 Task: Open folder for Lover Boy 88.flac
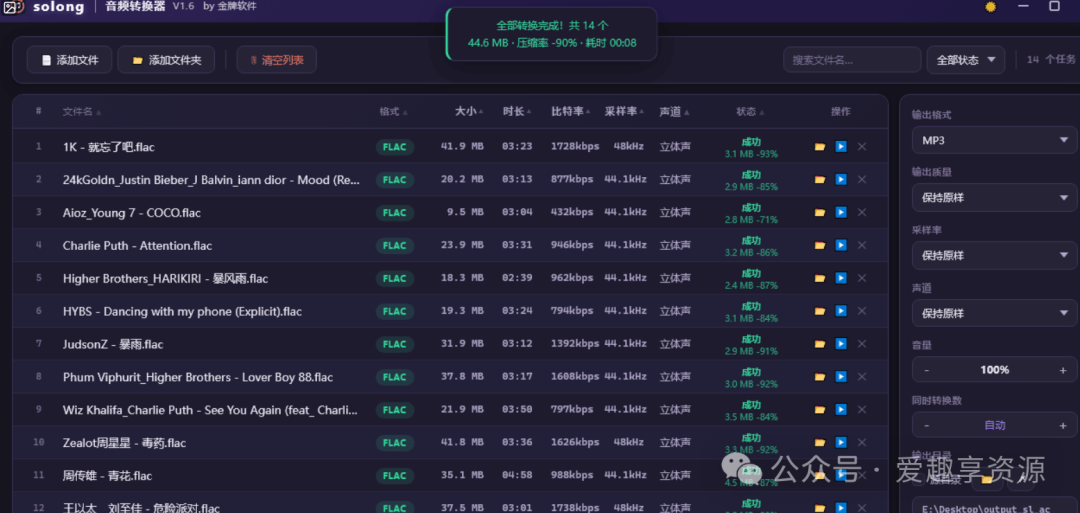820,377
